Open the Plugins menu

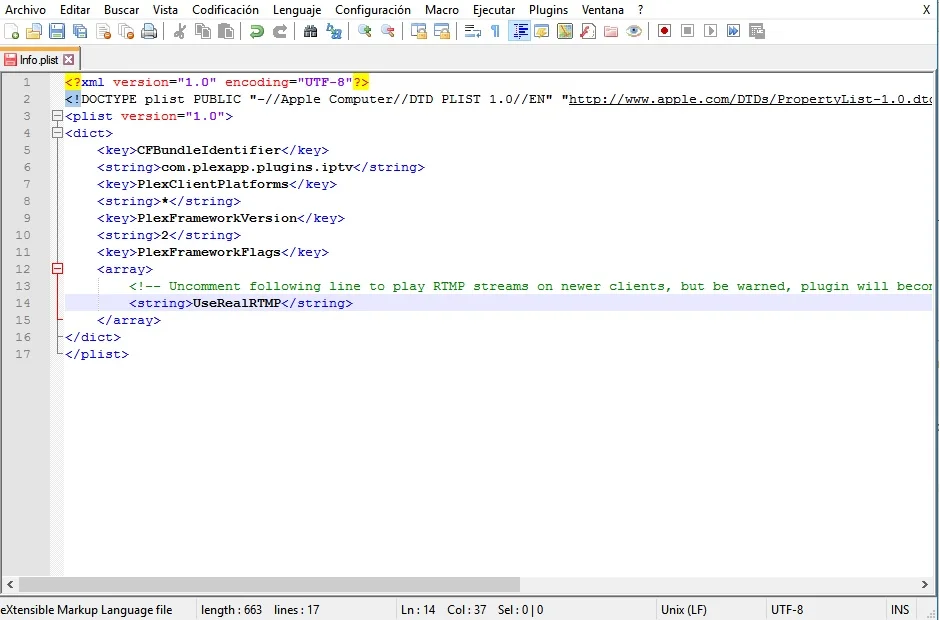548,10
